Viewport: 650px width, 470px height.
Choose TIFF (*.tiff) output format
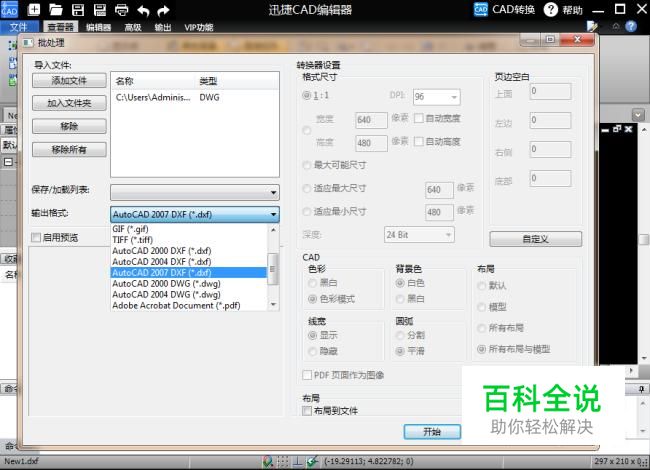[189, 240]
